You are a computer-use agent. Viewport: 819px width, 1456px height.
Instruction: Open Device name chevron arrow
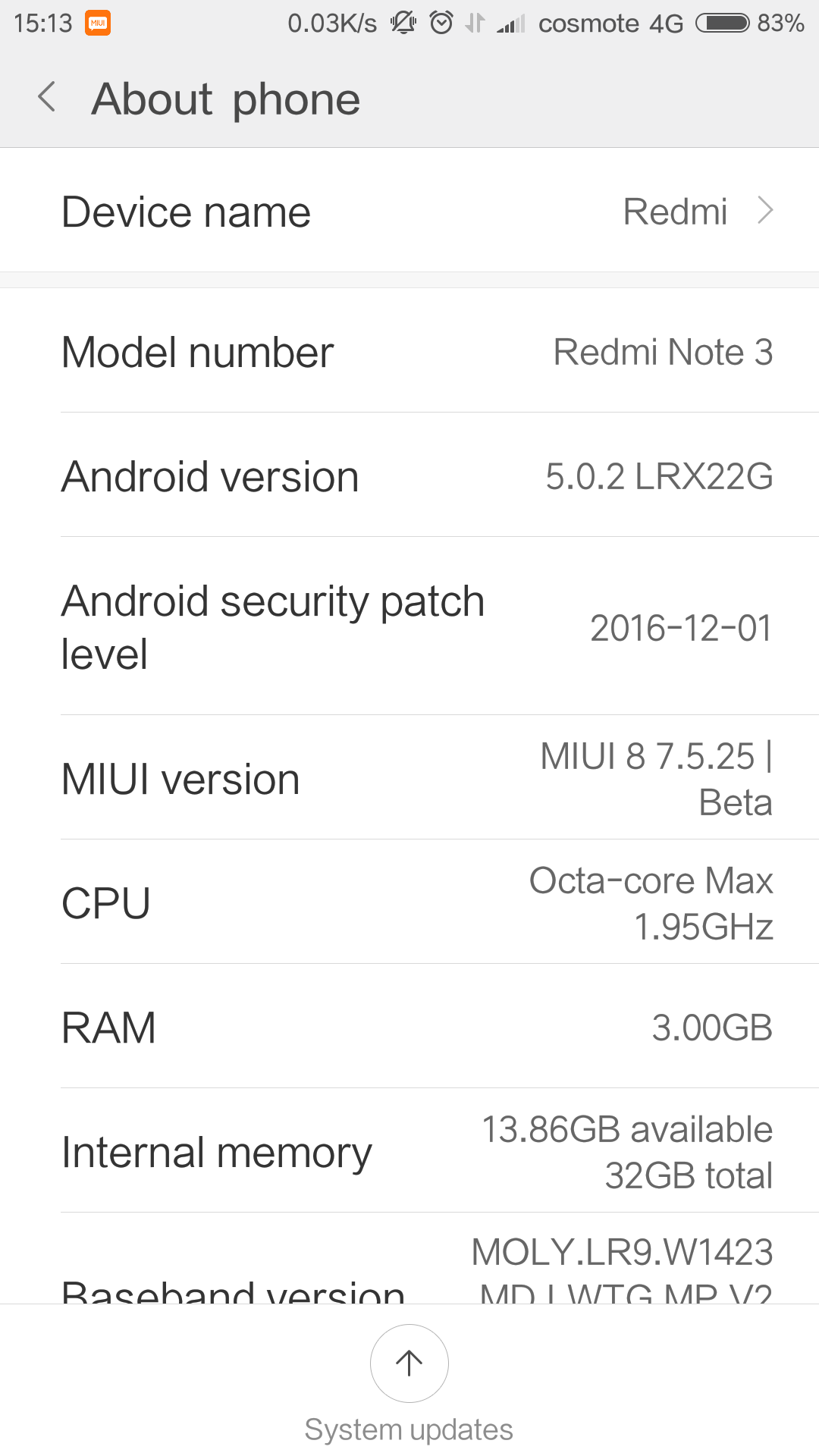click(x=765, y=211)
